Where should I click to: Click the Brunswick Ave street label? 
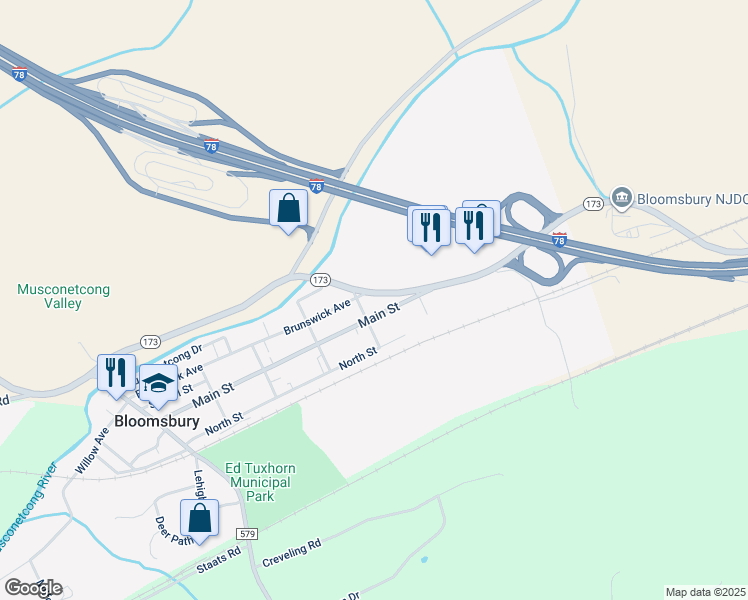click(317, 317)
